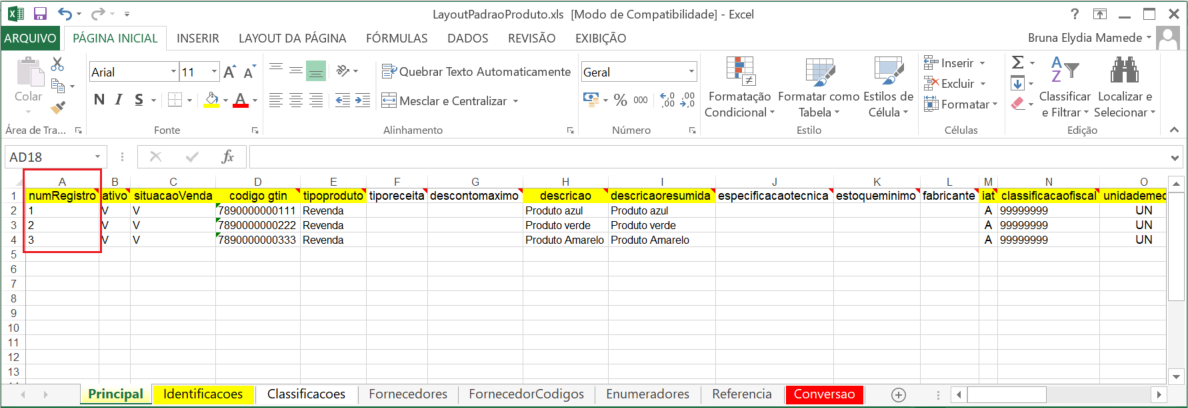Apply the yellow fill color

(x=211, y=100)
